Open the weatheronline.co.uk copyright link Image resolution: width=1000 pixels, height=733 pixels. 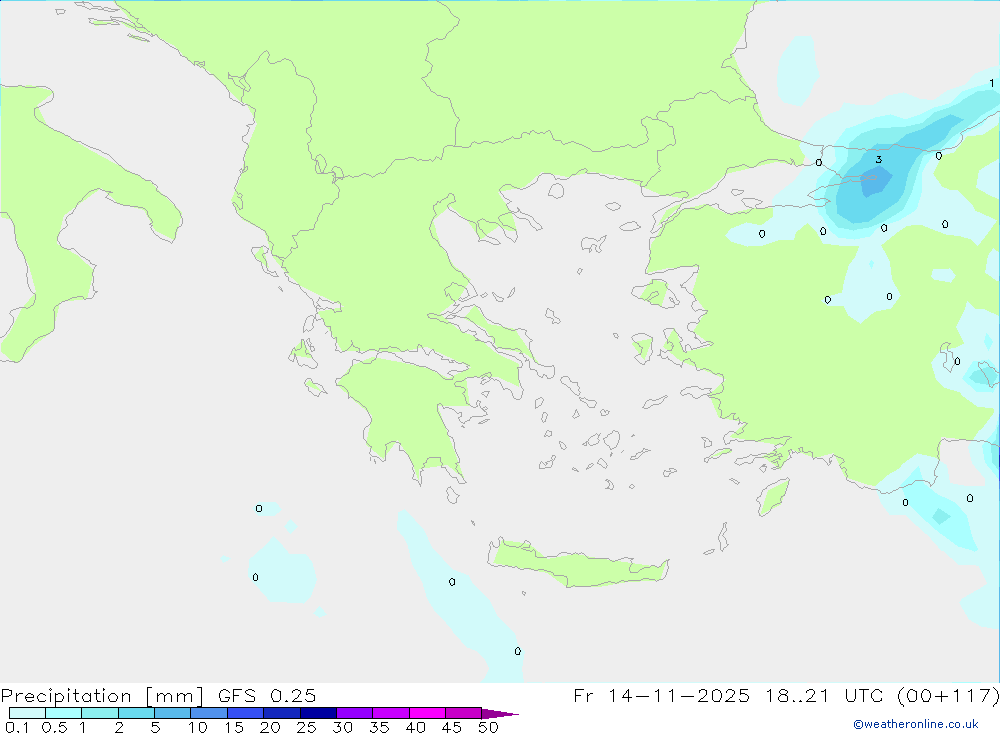click(x=916, y=724)
